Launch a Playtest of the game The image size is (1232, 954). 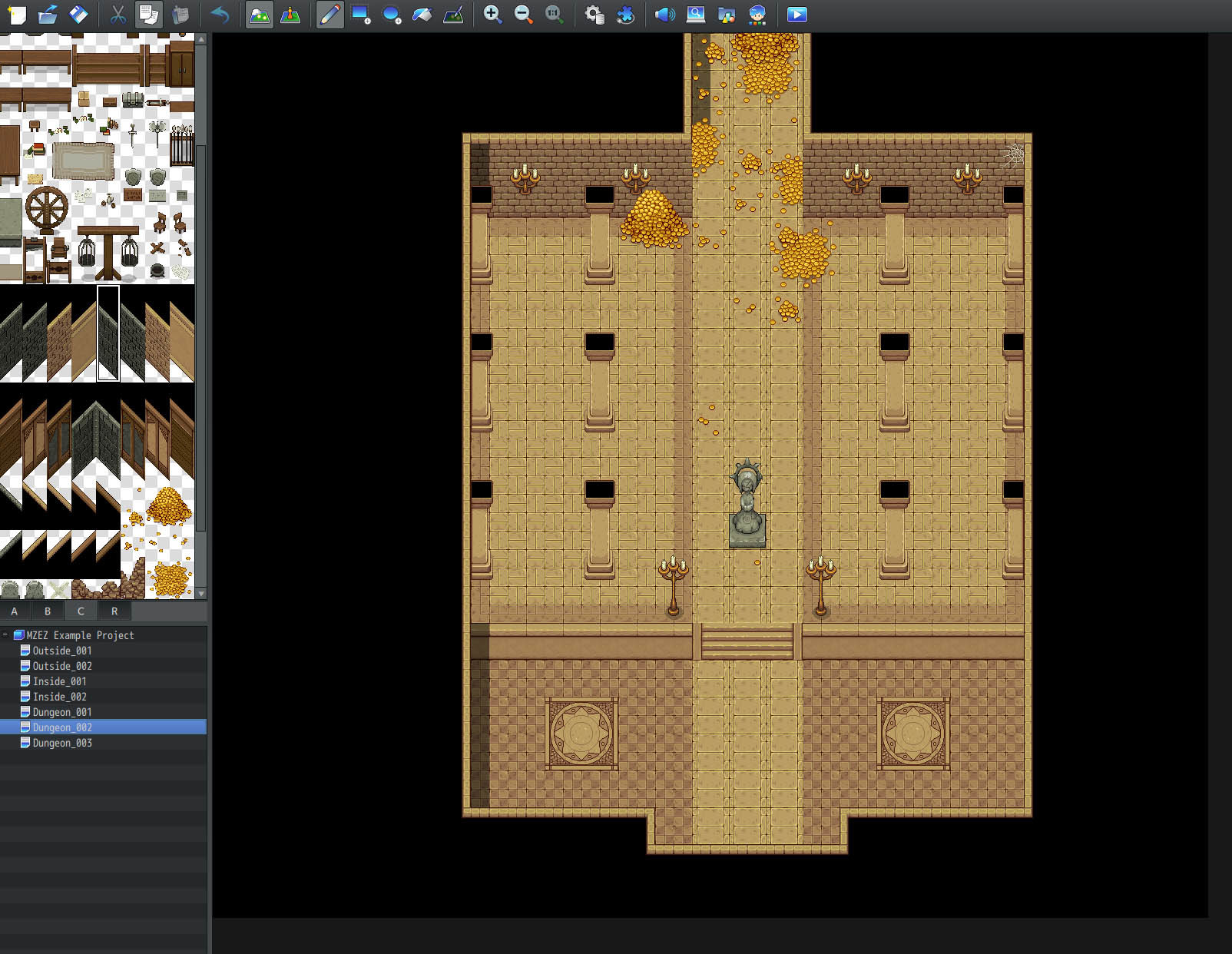pos(796,15)
